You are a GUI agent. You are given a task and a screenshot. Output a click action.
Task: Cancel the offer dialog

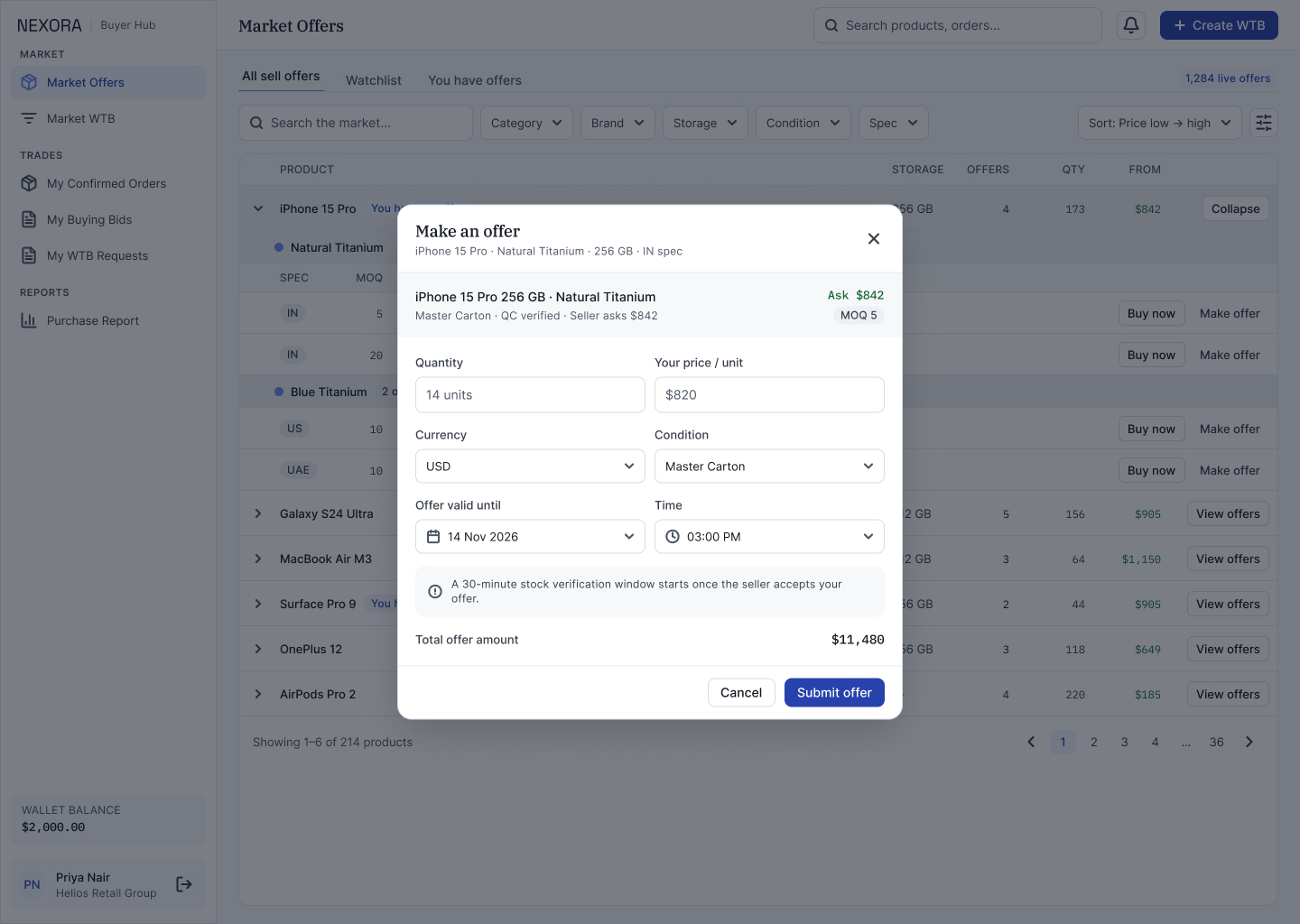coord(741,692)
